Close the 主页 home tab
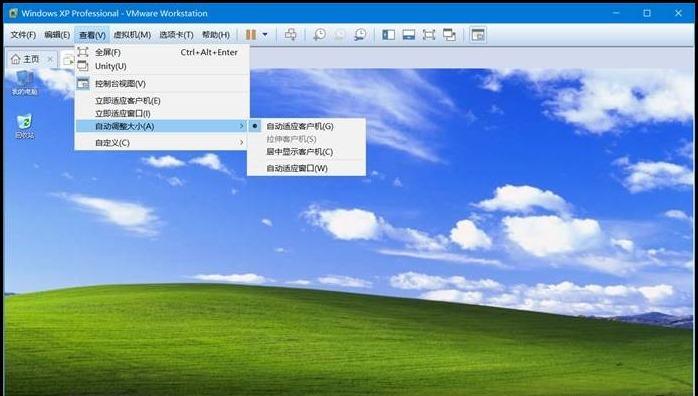698x396 pixels. pos(50,59)
